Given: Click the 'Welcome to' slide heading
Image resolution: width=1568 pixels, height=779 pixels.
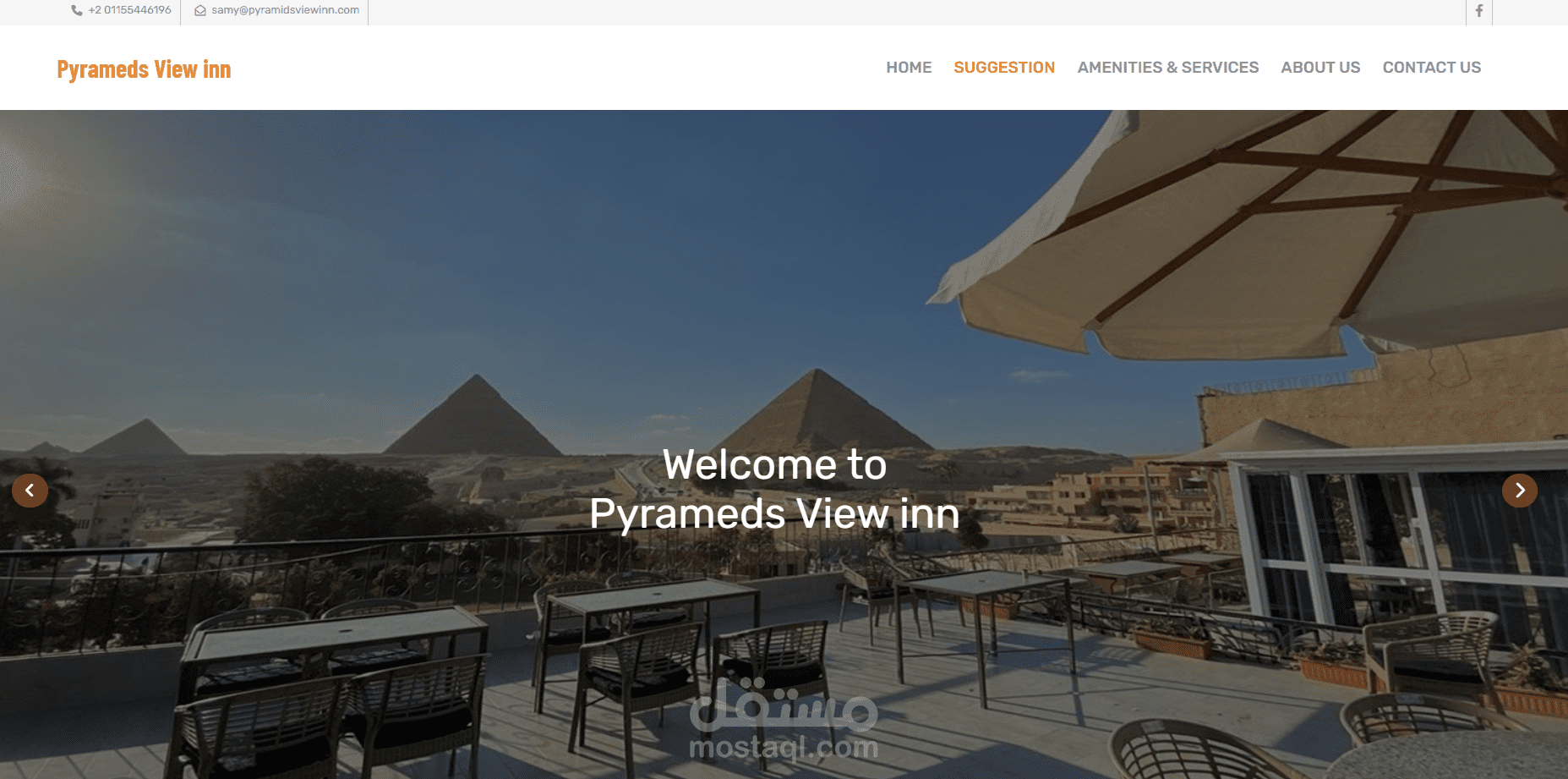Looking at the screenshot, I should click(x=774, y=464).
